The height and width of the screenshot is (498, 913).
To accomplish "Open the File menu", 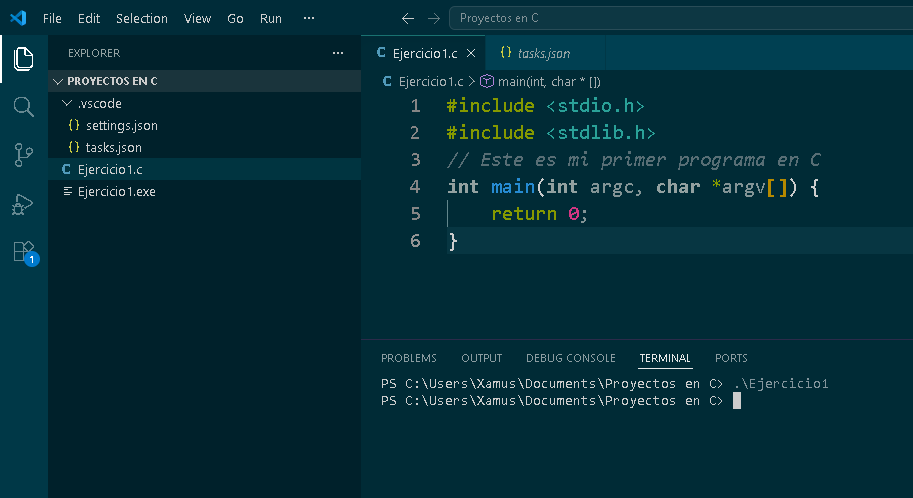I will tap(52, 19).
